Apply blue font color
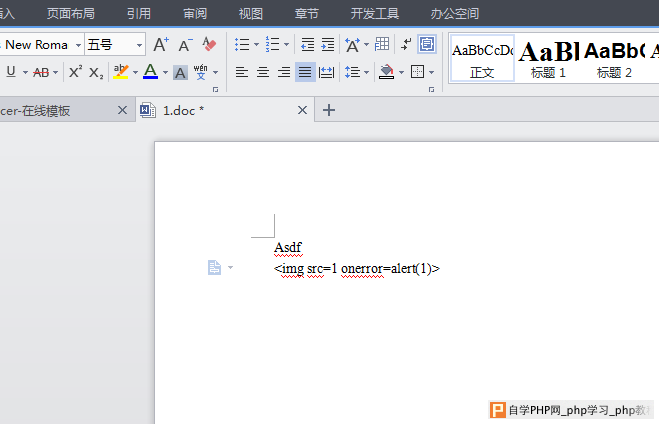659x424 pixels. click(150, 72)
